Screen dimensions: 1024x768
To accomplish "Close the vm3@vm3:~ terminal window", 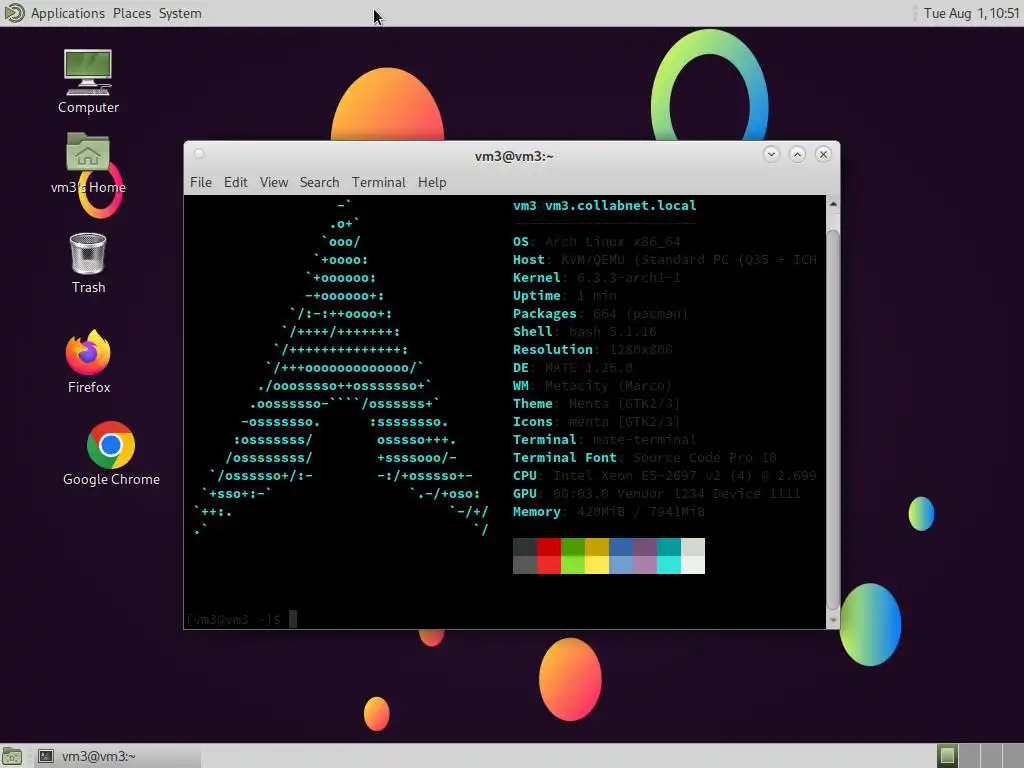I will (824, 155).
